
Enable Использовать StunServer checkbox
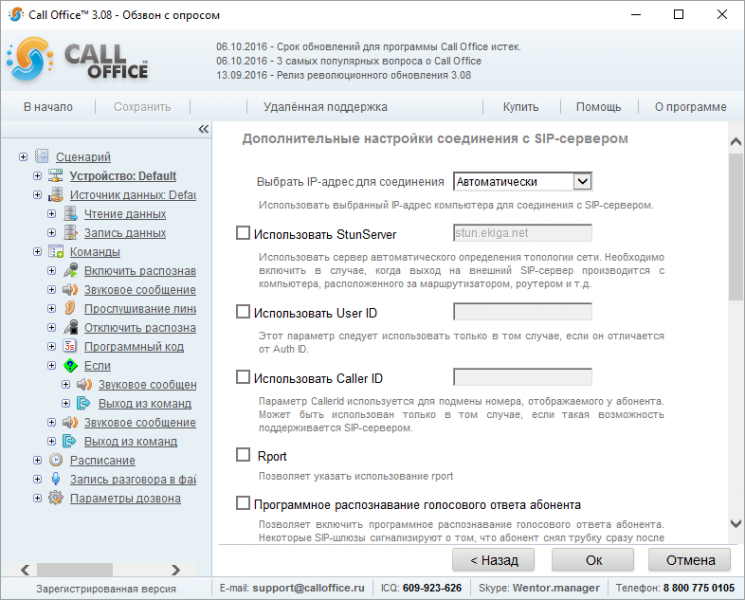pos(243,233)
